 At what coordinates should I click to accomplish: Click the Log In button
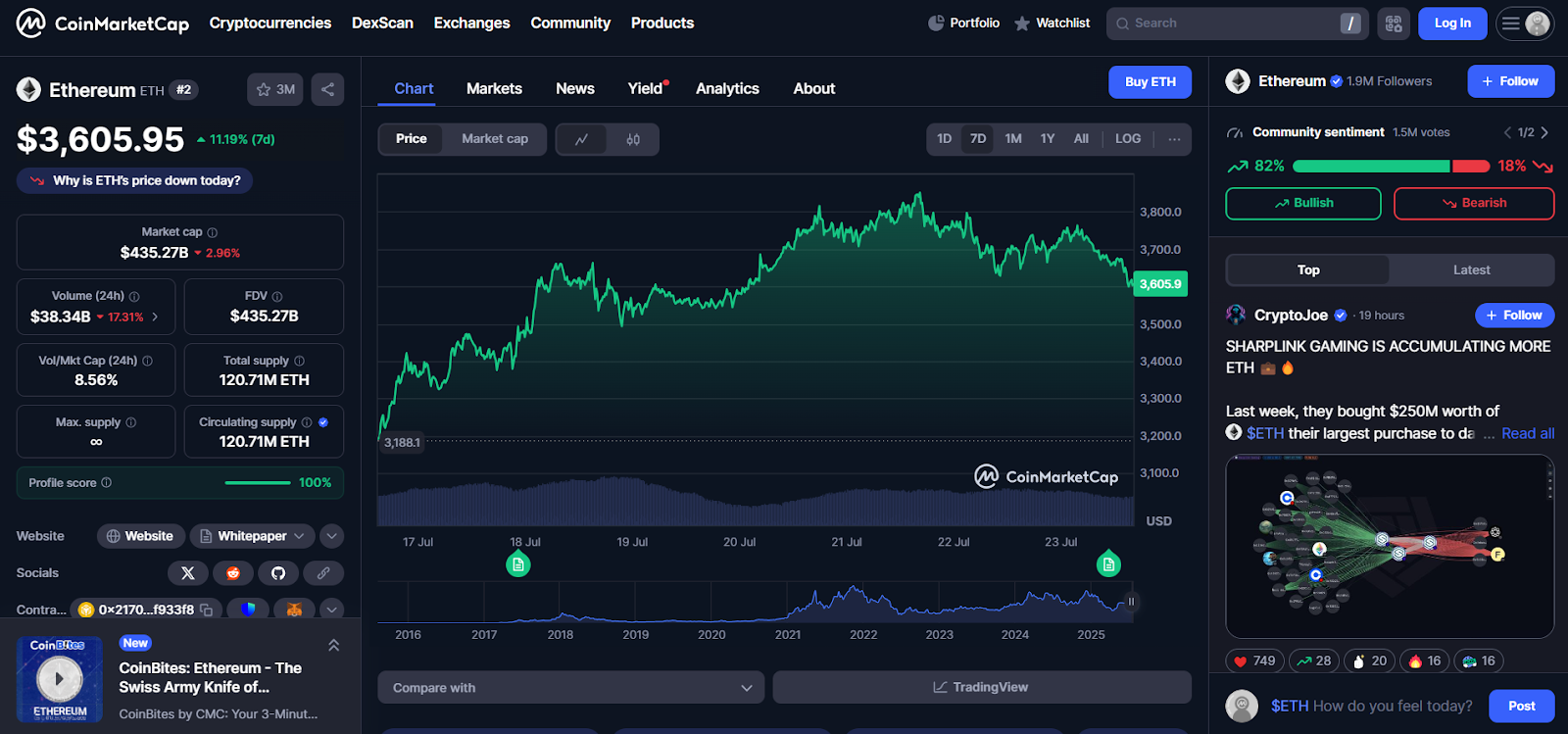[x=1452, y=24]
